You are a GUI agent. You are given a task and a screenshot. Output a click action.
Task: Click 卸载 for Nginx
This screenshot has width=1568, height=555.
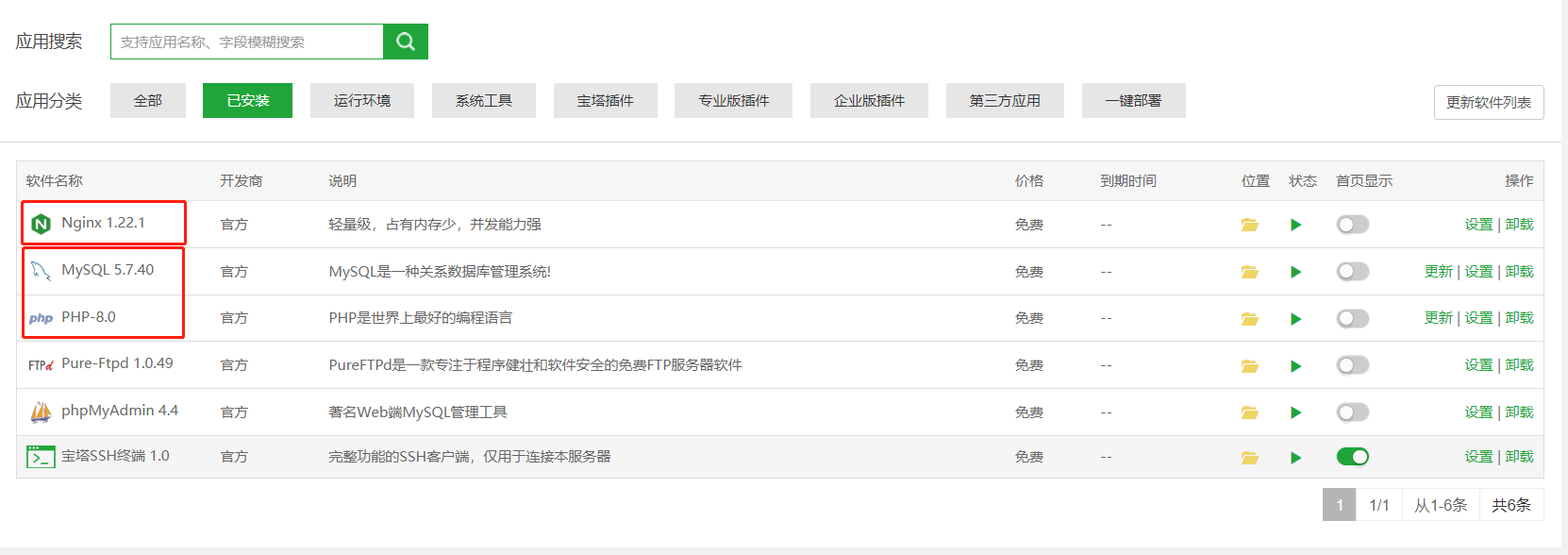1519,225
